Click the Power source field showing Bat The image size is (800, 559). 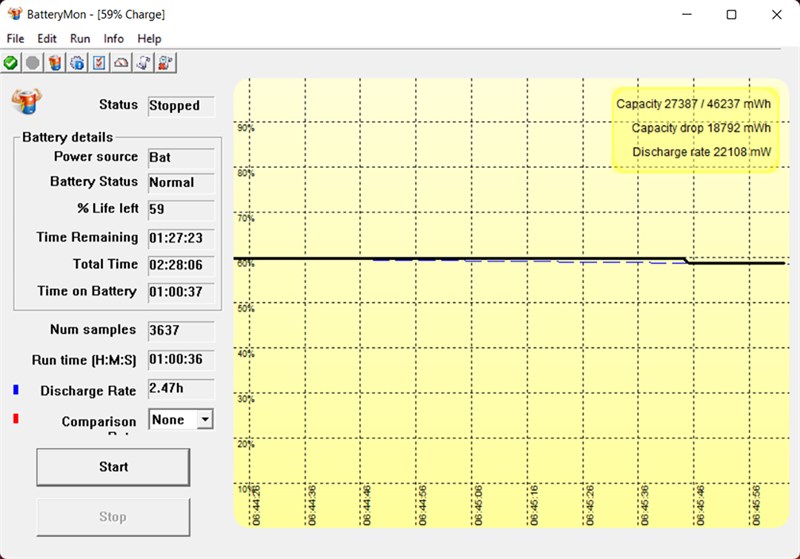point(181,158)
